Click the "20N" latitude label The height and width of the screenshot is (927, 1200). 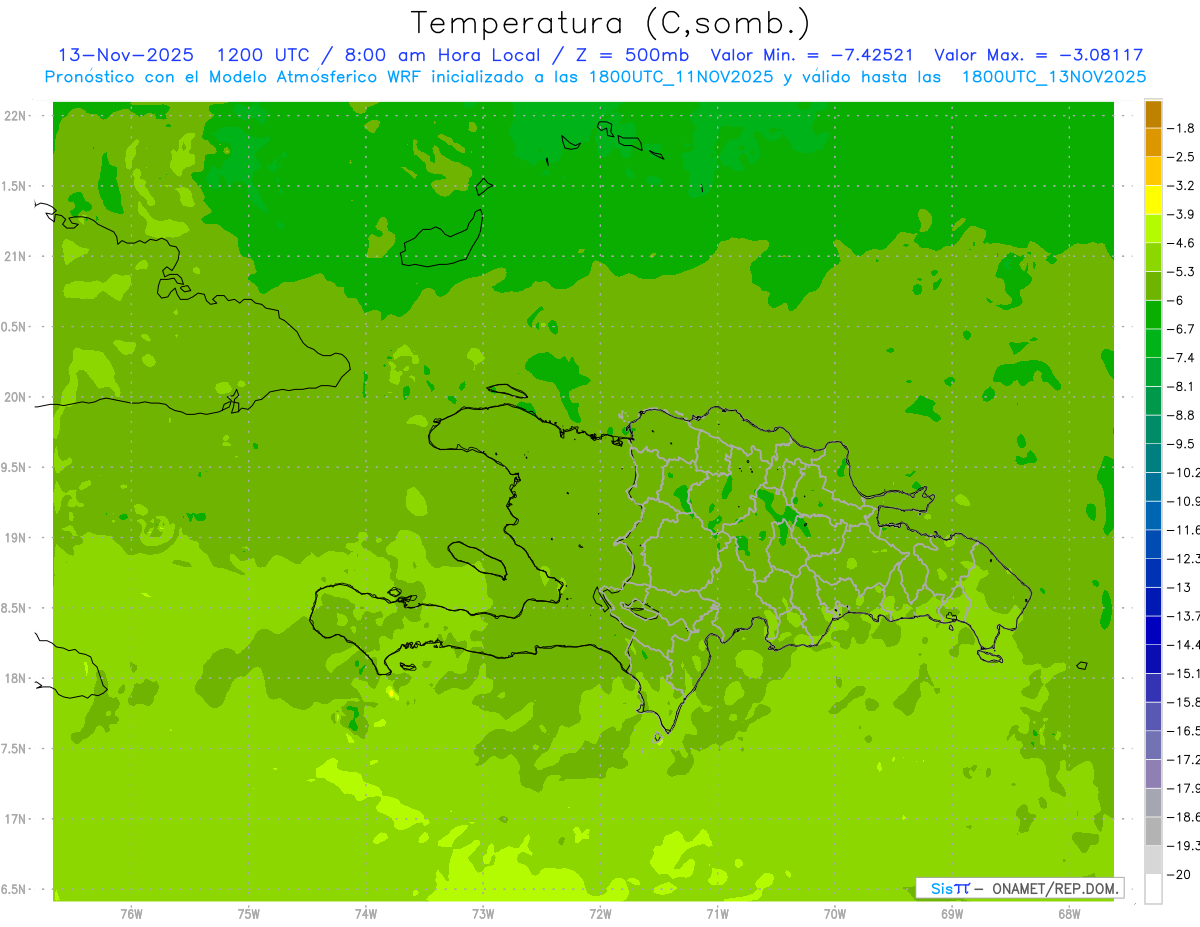click(x=15, y=398)
